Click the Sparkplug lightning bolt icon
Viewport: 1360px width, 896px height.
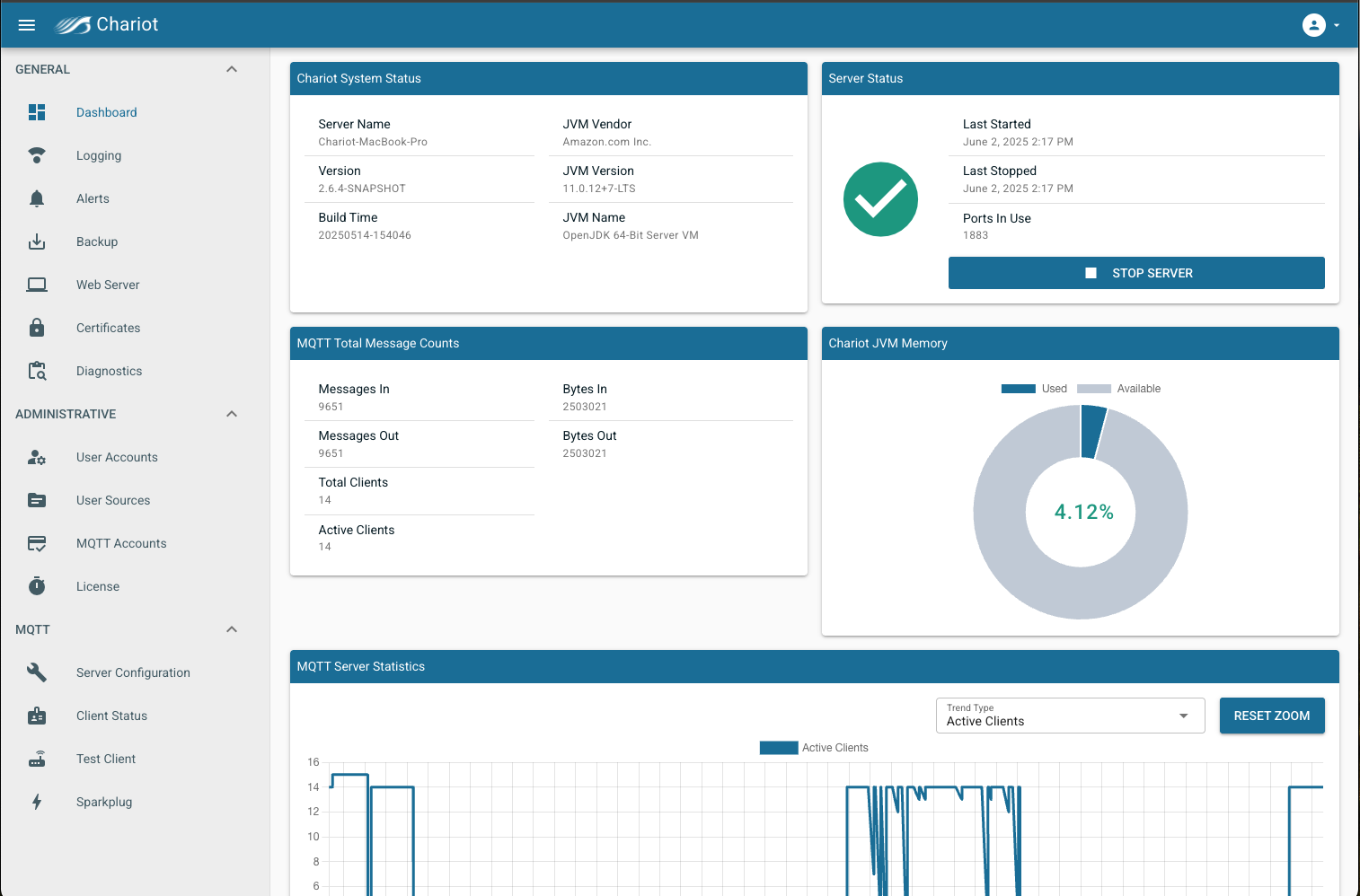[37, 802]
